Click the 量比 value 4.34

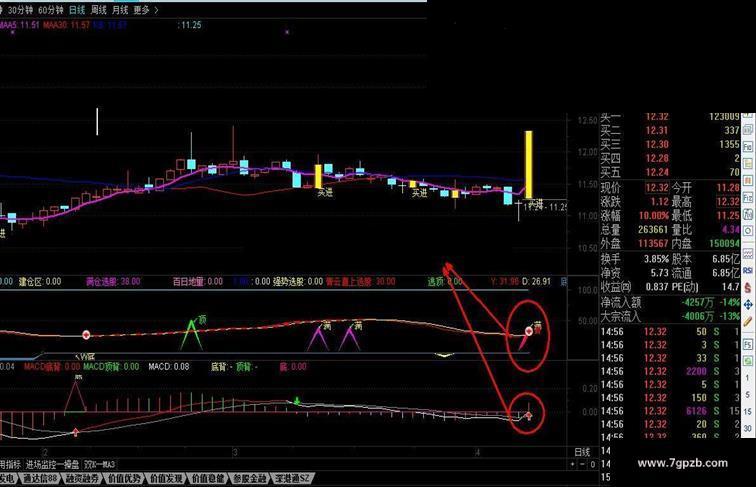point(730,230)
